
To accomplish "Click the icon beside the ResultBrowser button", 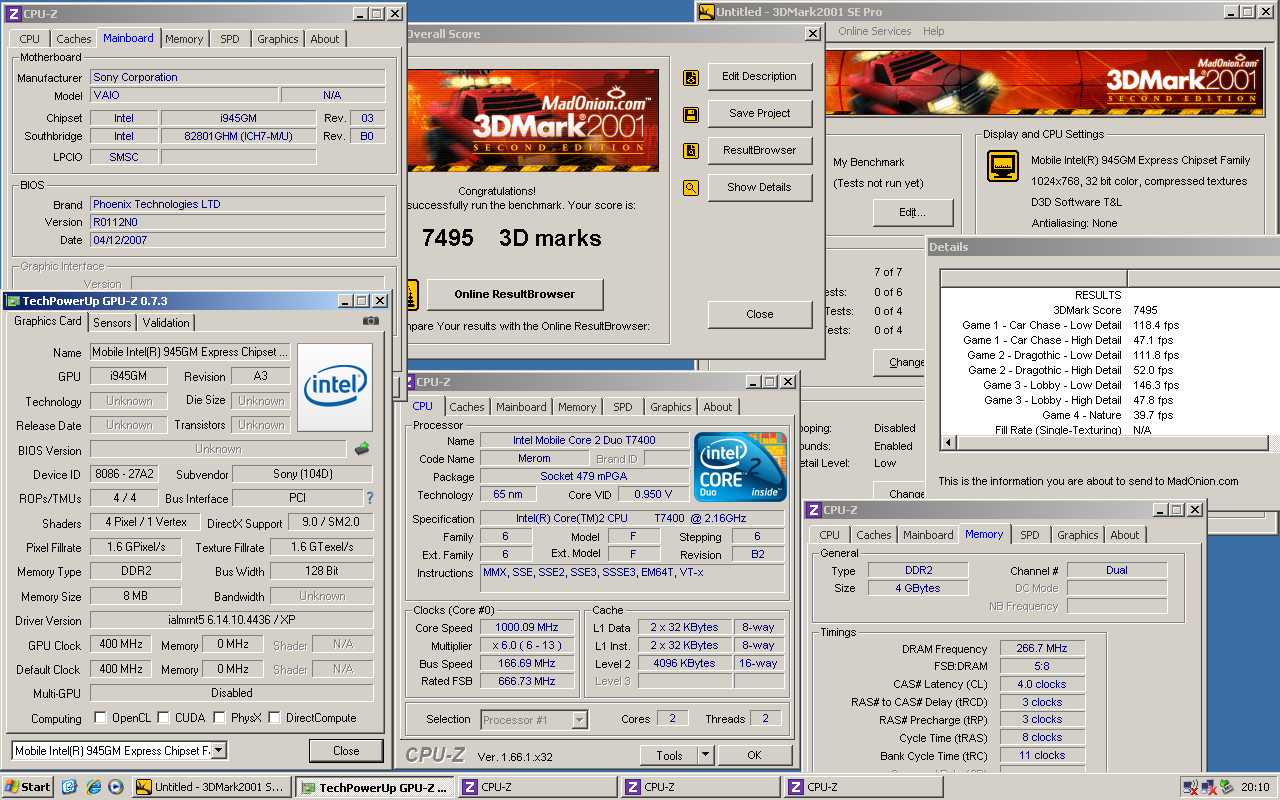I will (x=691, y=151).
